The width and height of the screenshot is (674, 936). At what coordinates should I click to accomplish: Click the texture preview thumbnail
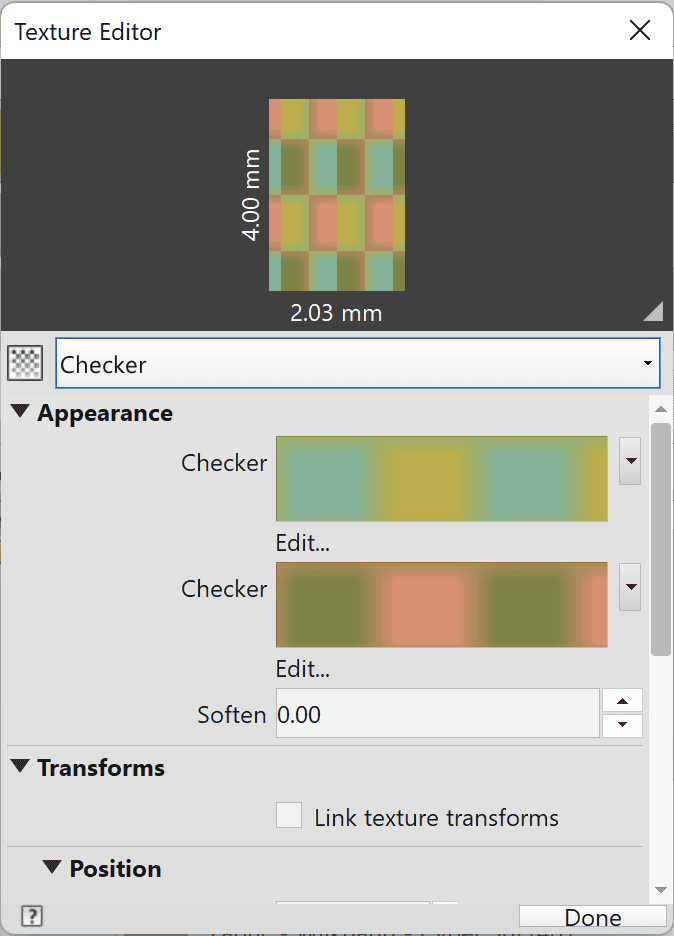pos(336,194)
